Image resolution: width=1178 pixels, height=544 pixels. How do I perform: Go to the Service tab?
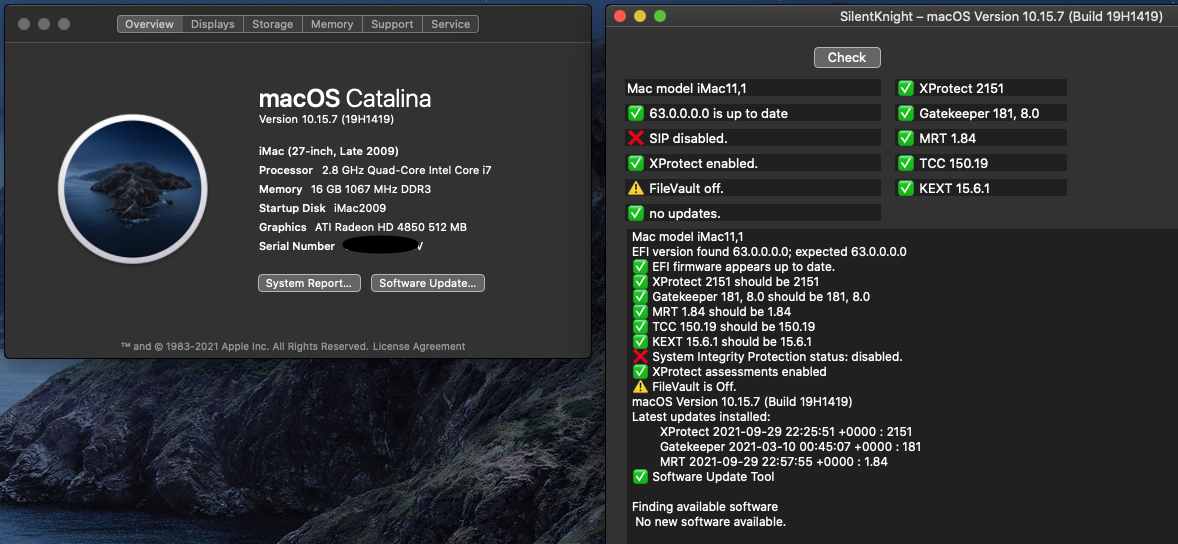pyautogui.click(x=451, y=24)
